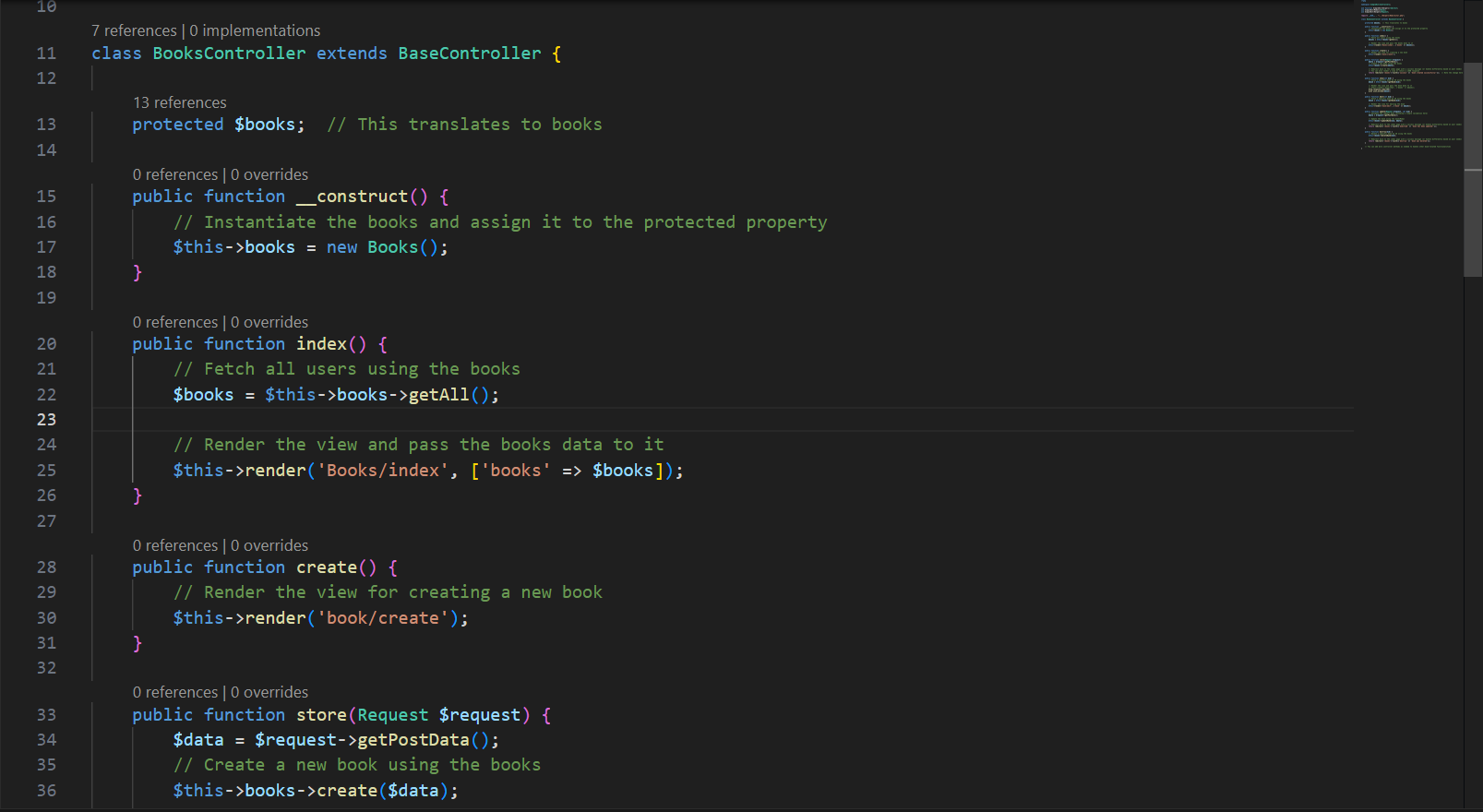
Task: Click the 'book/create' string literal
Action: pos(383,618)
